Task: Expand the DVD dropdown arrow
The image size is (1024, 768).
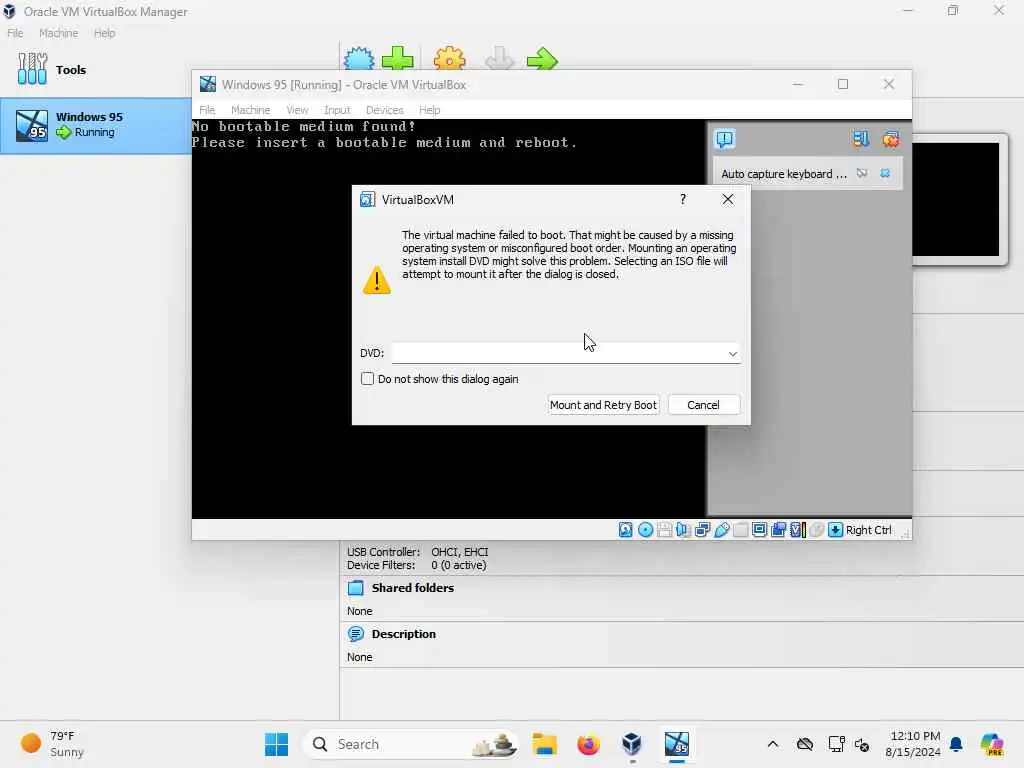Action: click(732, 353)
